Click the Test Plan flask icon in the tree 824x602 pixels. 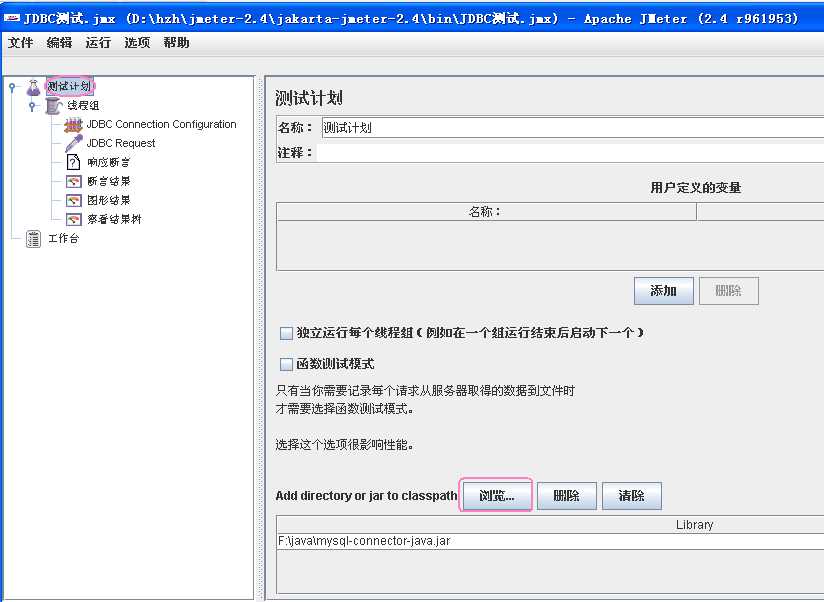tap(34, 87)
